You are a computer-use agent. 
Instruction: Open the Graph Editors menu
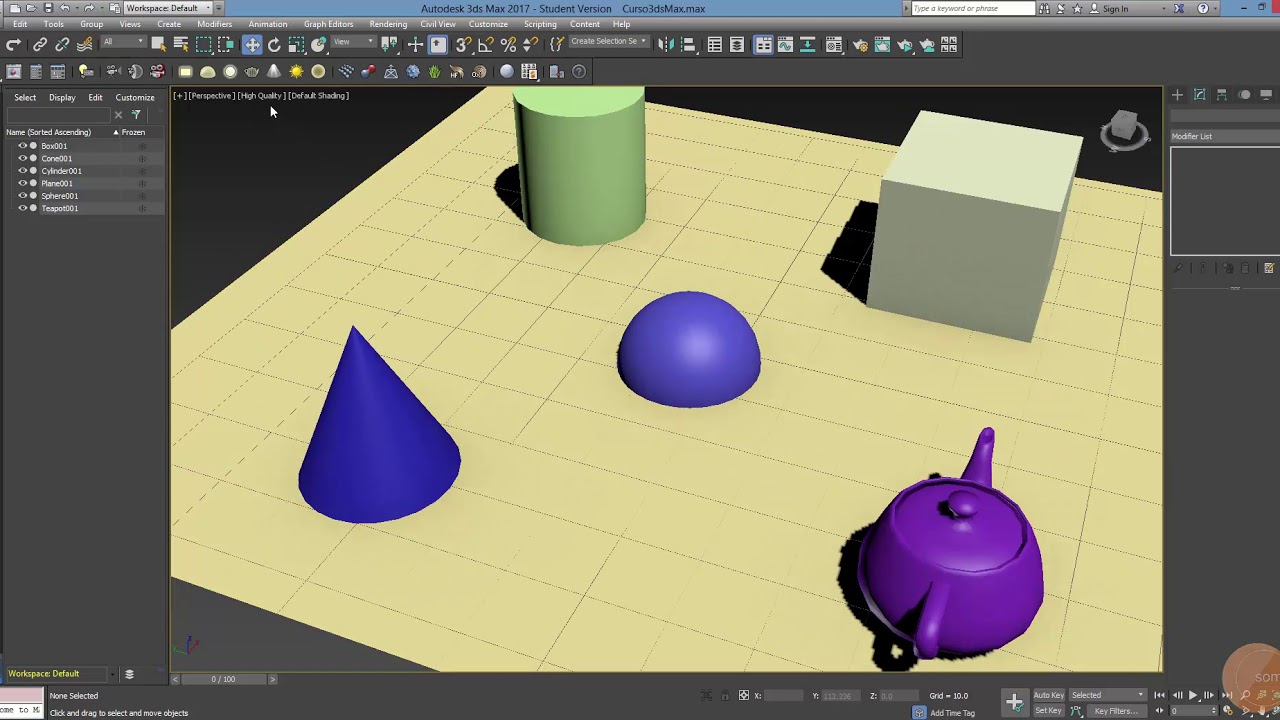click(x=328, y=24)
